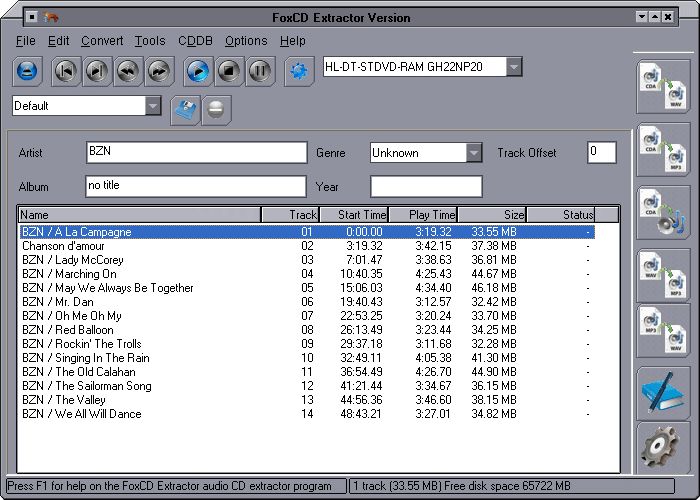Select track BZN / Lady McCorey
The height and width of the screenshot is (500, 700).
point(307,260)
